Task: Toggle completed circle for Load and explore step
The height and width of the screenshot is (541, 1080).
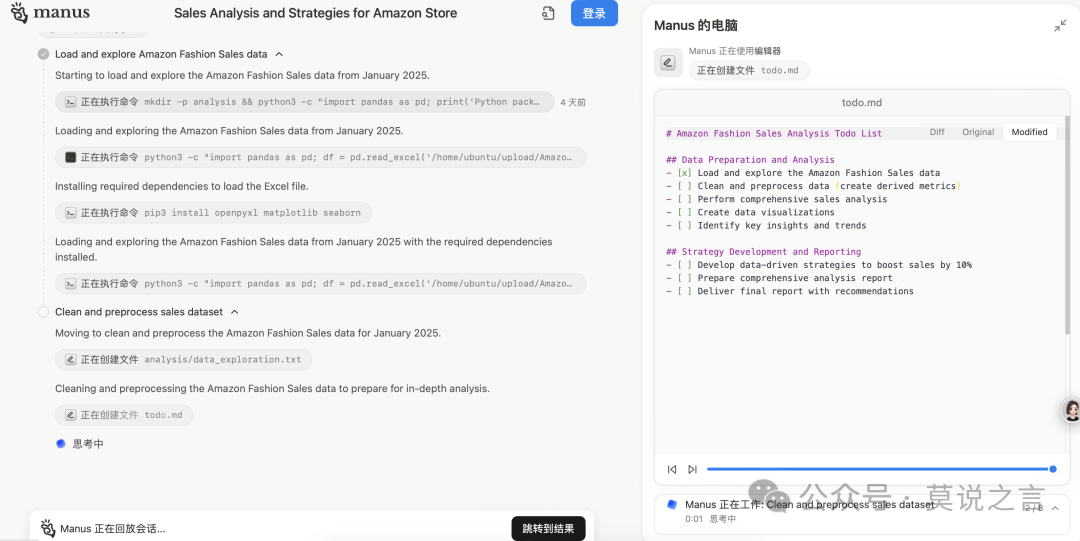Action: click(x=43, y=54)
